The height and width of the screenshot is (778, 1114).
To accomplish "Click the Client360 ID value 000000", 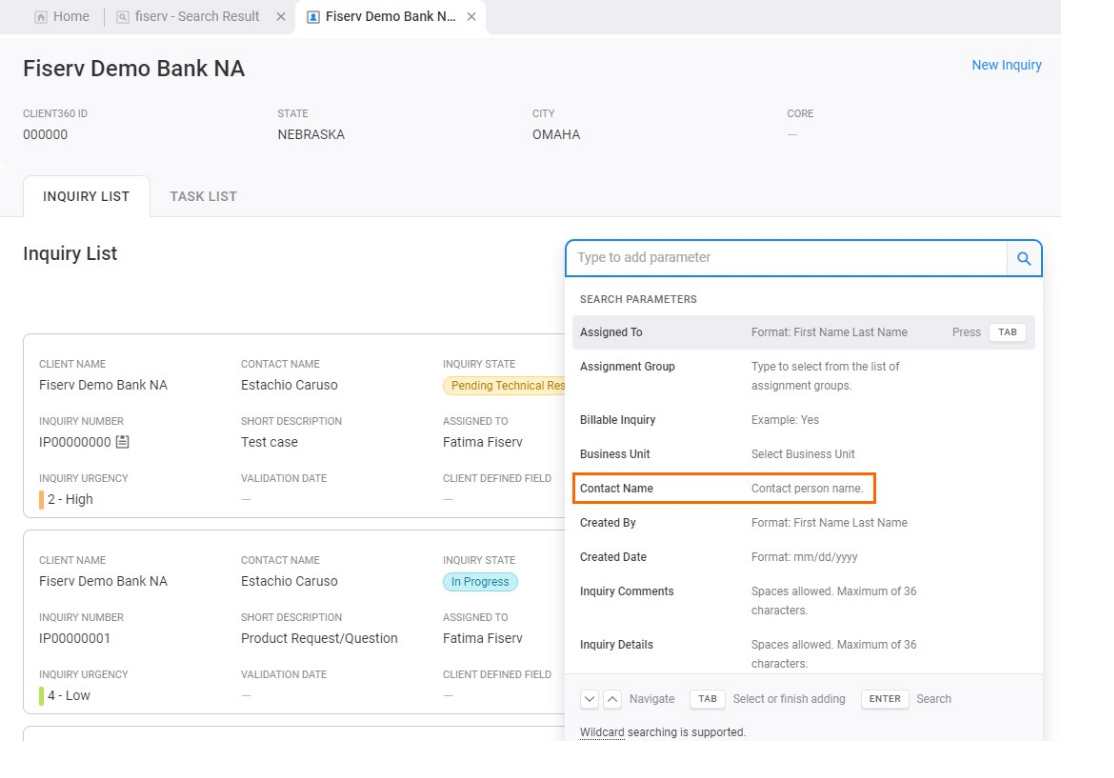I will (45, 134).
